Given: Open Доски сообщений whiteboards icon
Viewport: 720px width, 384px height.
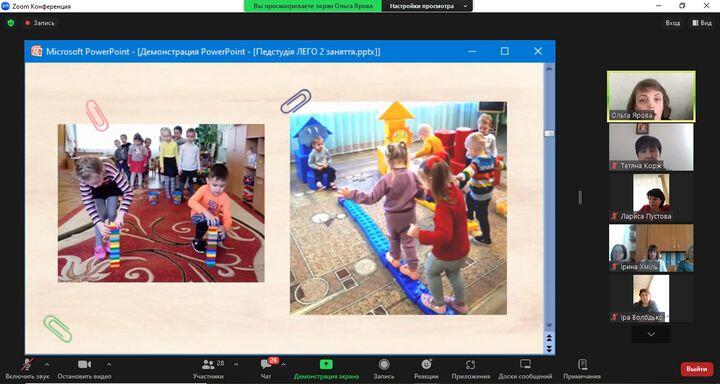Looking at the screenshot, I should [525, 364].
